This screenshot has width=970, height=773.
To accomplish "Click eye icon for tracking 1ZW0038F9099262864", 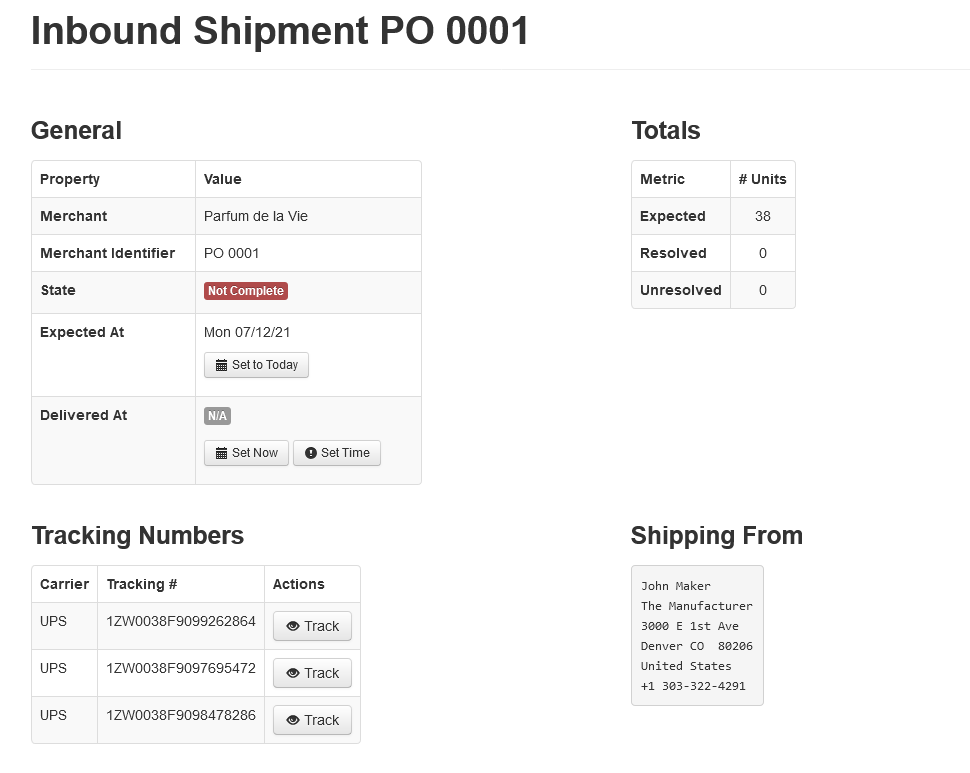I will pos(293,627).
